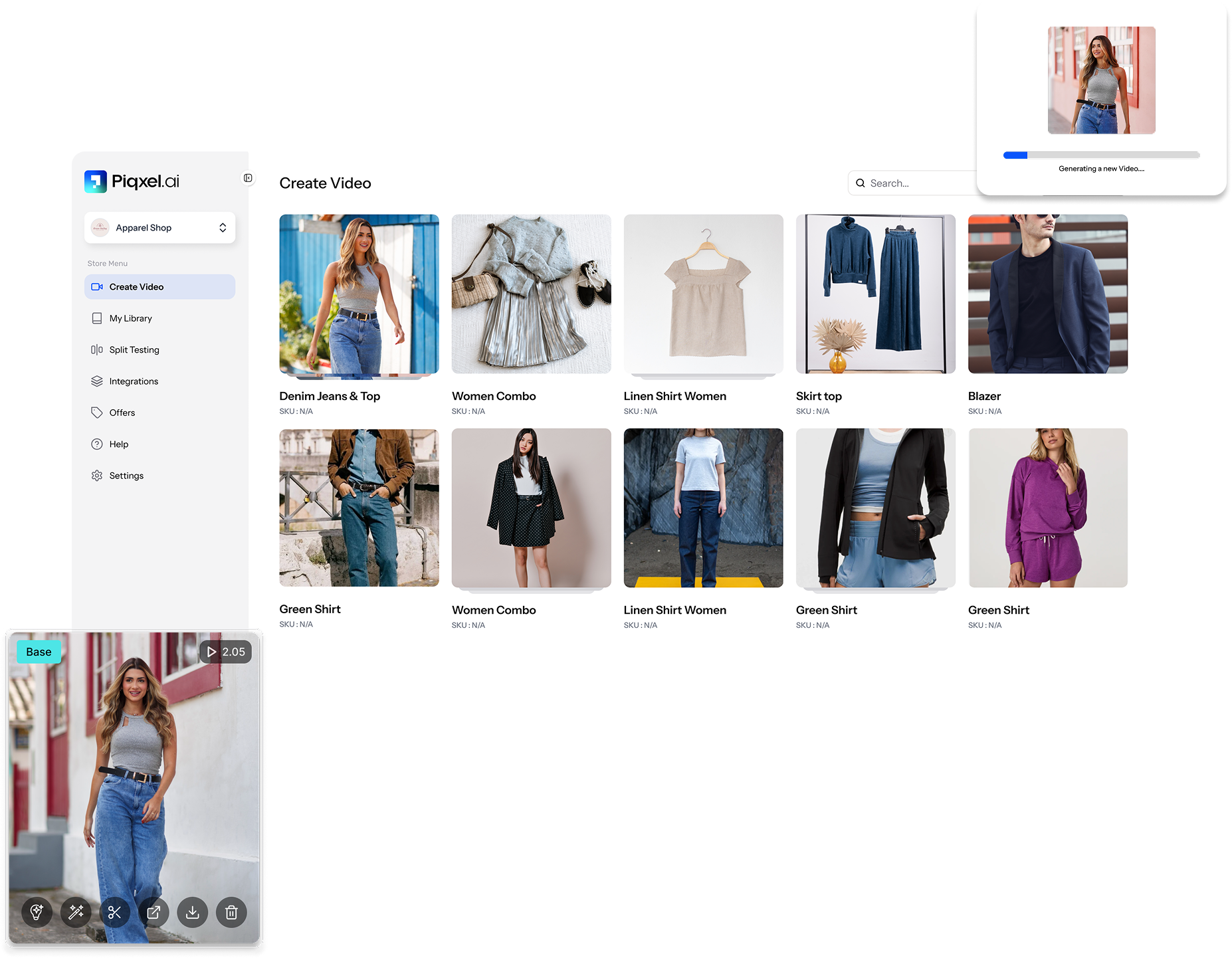Click the video generation progress bar
1232x958 pixels.
(1101, 155)
